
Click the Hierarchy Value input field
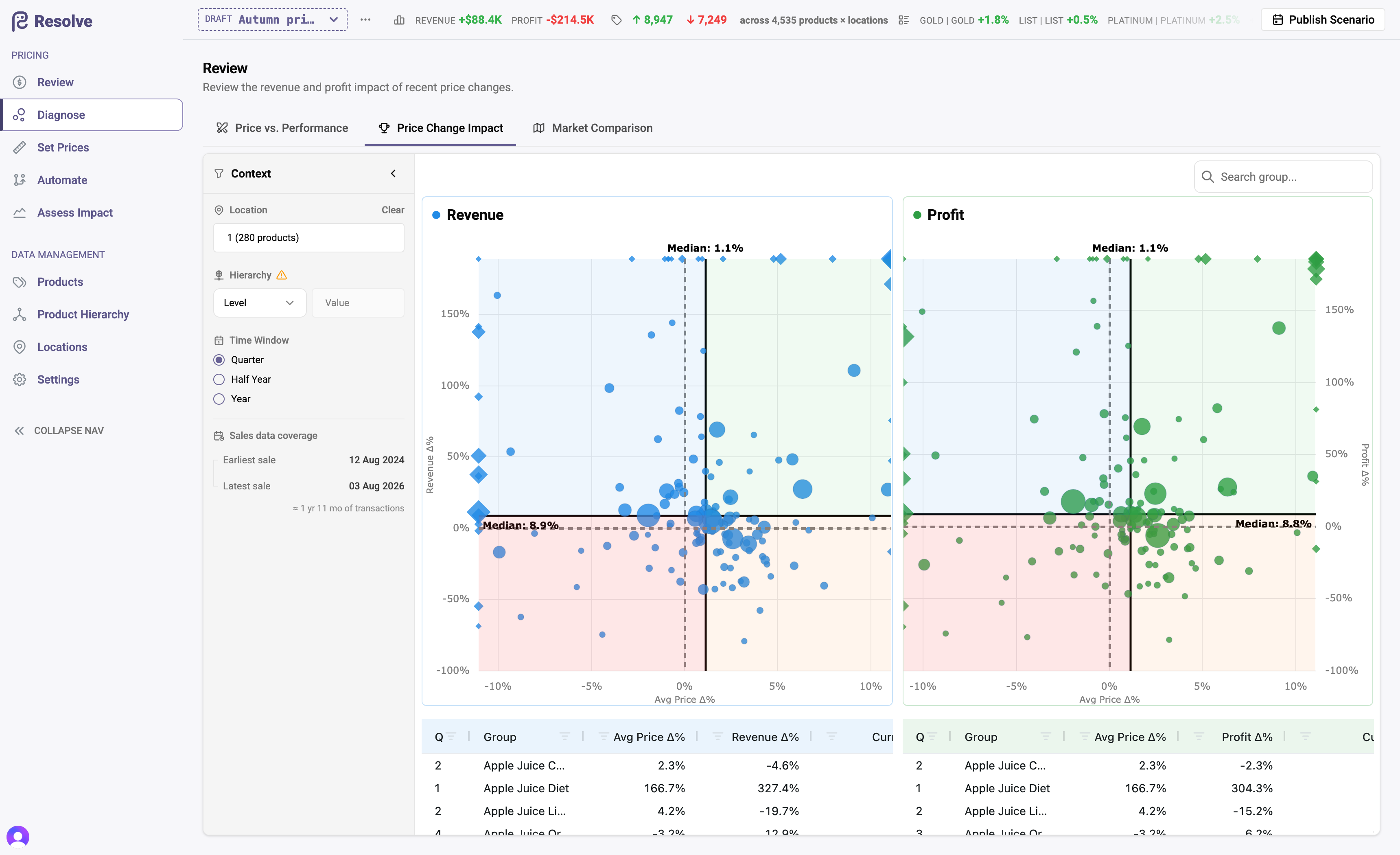coord(358,303)
